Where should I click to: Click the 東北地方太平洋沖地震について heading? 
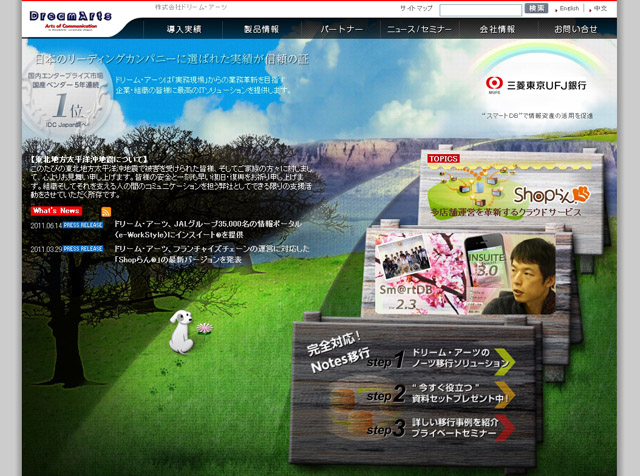click(x=89, y=159)
